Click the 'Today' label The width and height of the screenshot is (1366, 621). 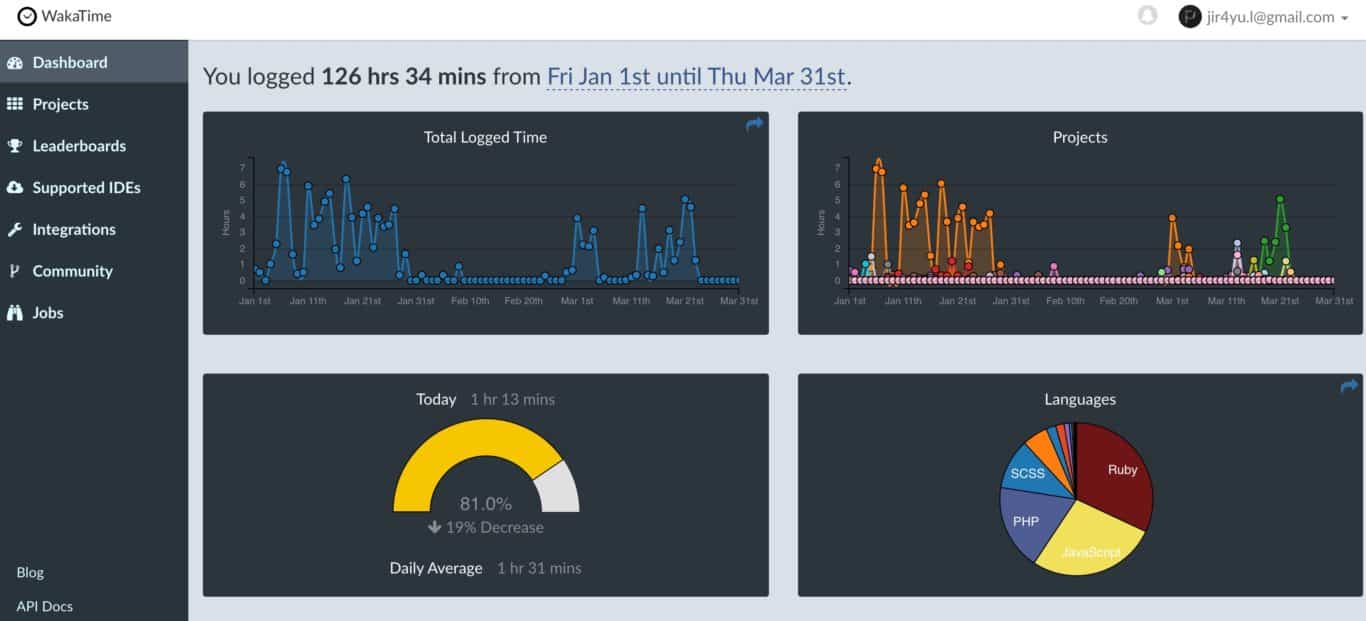pos(436,399)
